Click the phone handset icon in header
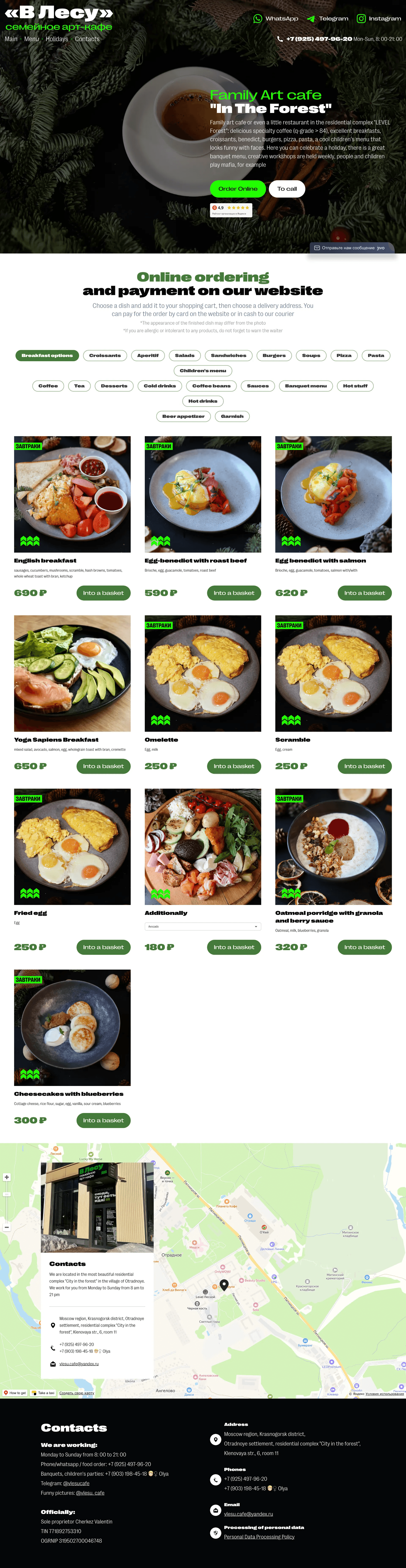This screenshot has height=1568, width=406. tap(280, 39)
